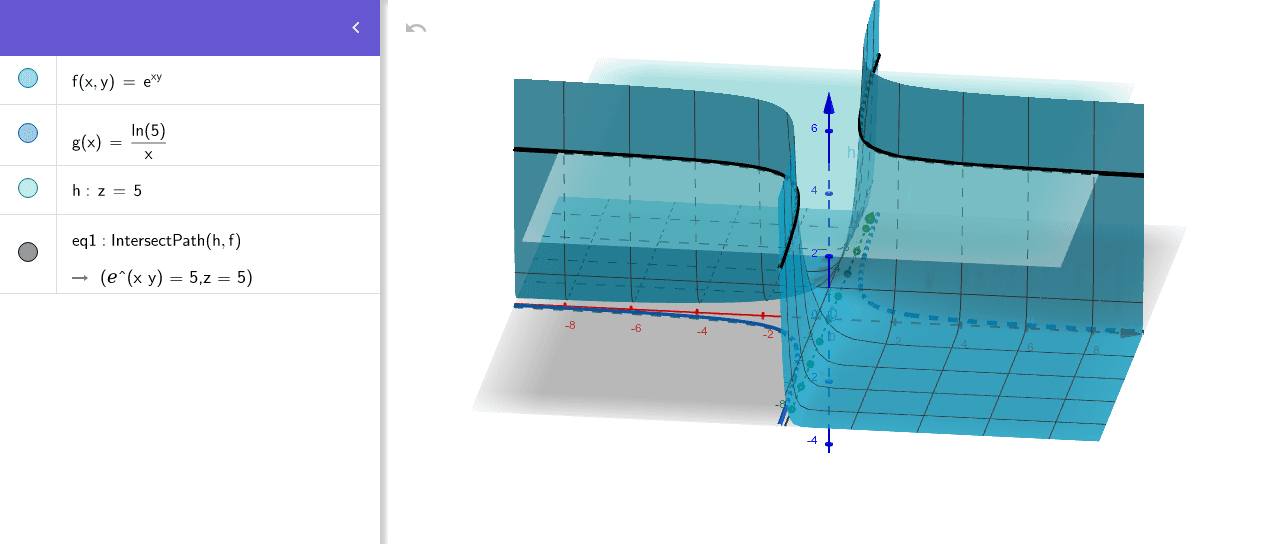The image size is (1280, 546).
Task: Click the x-axis label -6
Action: point(635,327)
